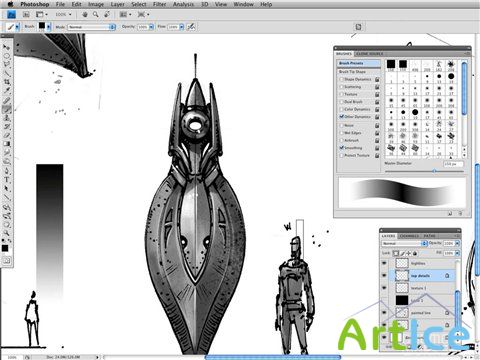The width and height of the screenshot is (480, 360).
Task: Open the Apple menu
Action: point(10,4)
